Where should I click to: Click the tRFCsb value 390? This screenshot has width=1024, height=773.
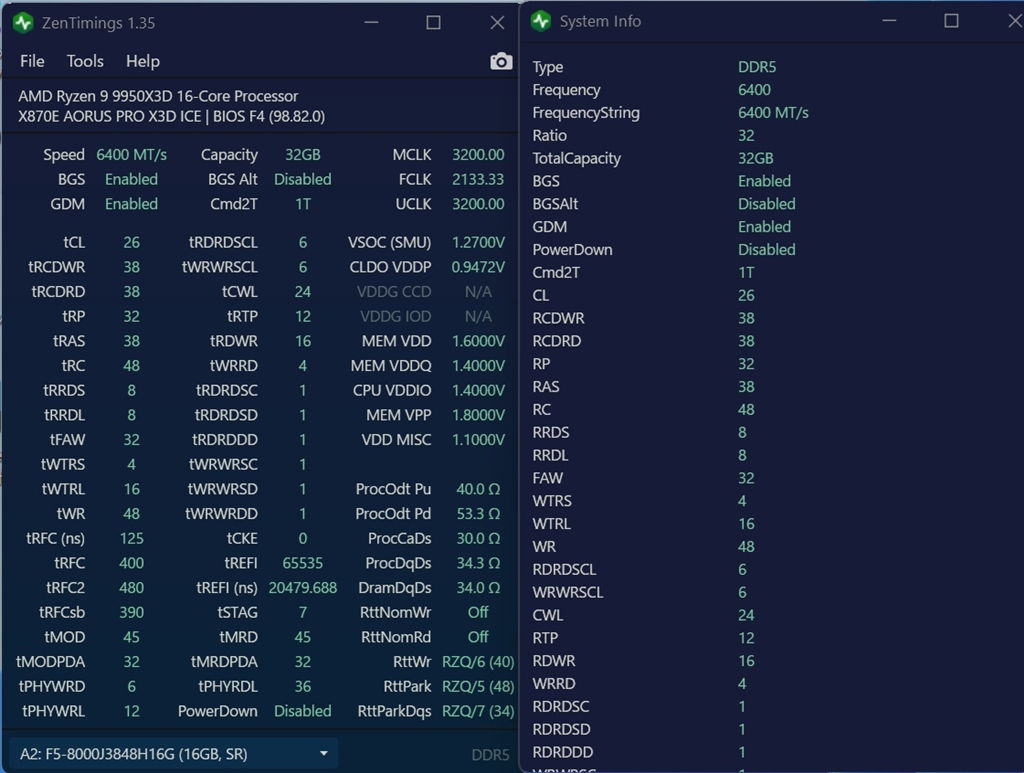(131, 612)
